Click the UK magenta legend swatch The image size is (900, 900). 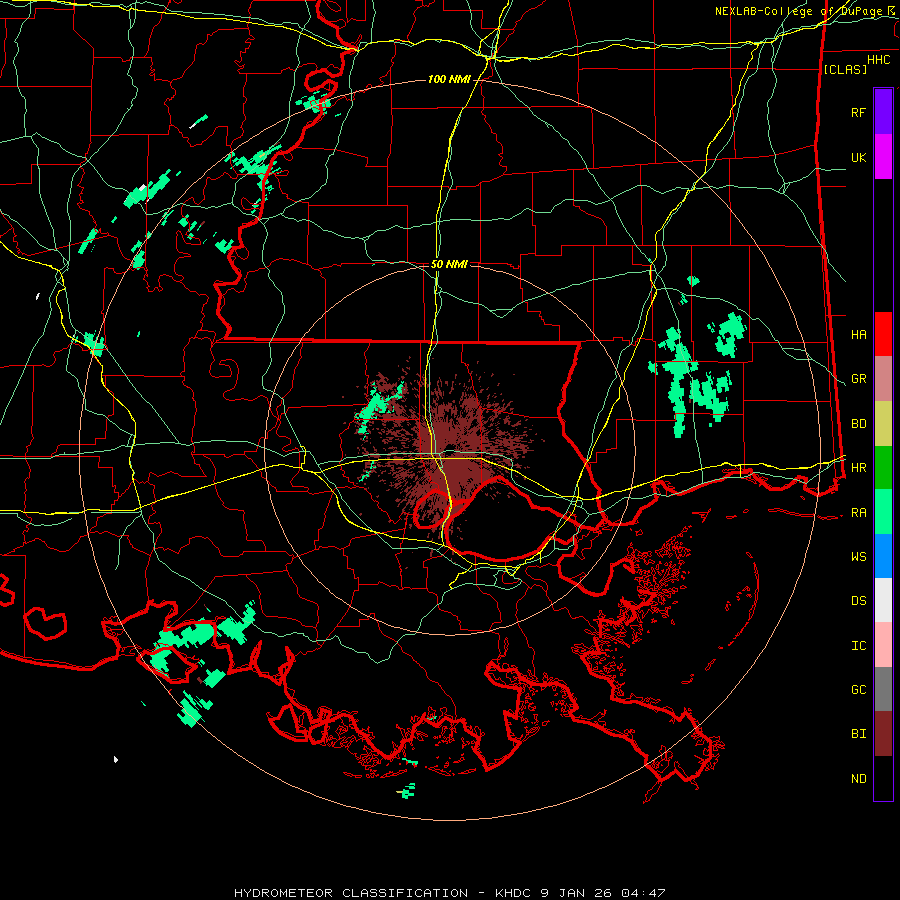coord(883,157)
